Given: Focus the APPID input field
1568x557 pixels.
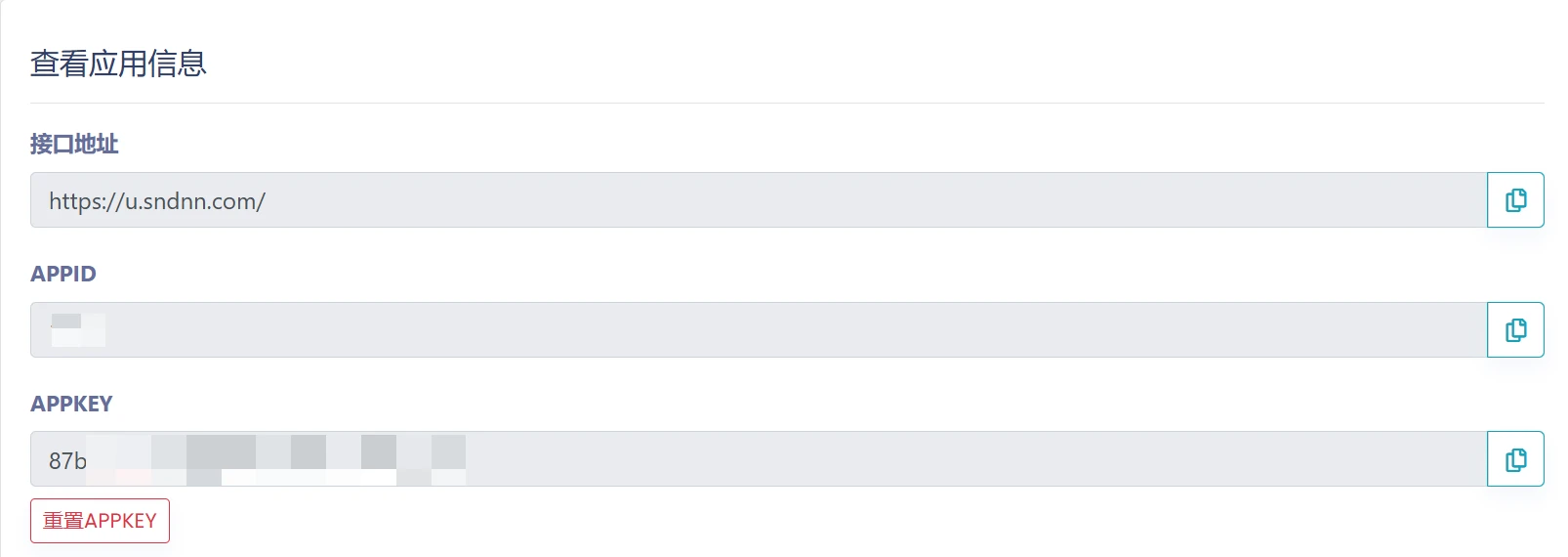Looking at the screenshot, I should pos(759,330).
